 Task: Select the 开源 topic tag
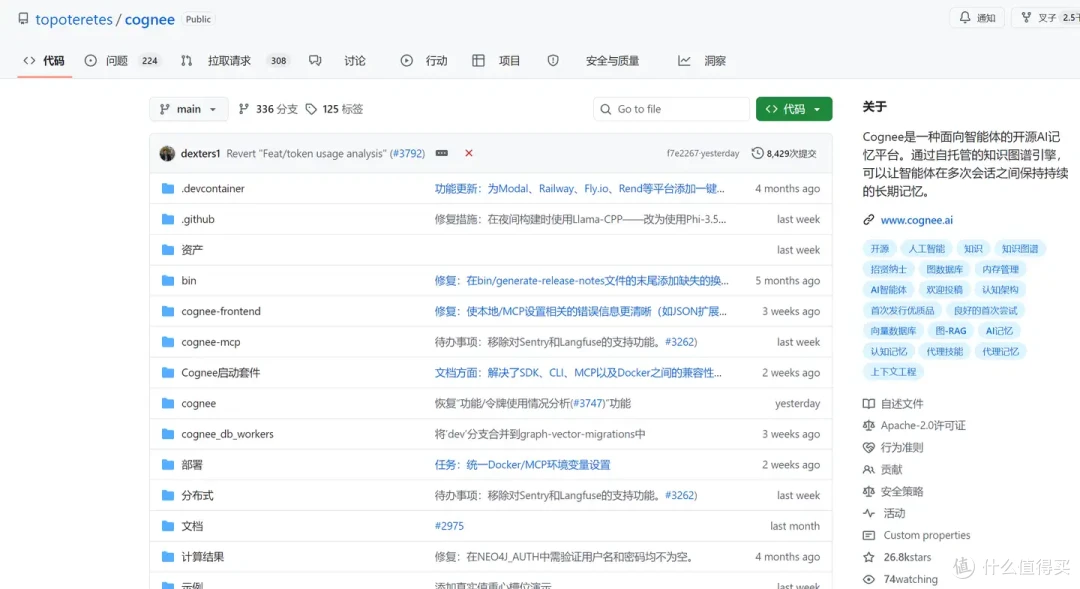(880, 249)
